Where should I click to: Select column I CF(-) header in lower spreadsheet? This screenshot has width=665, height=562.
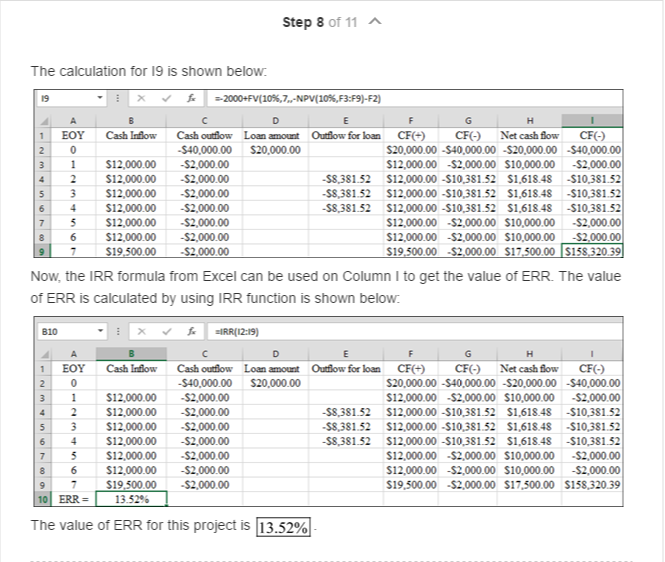(592, 369)
